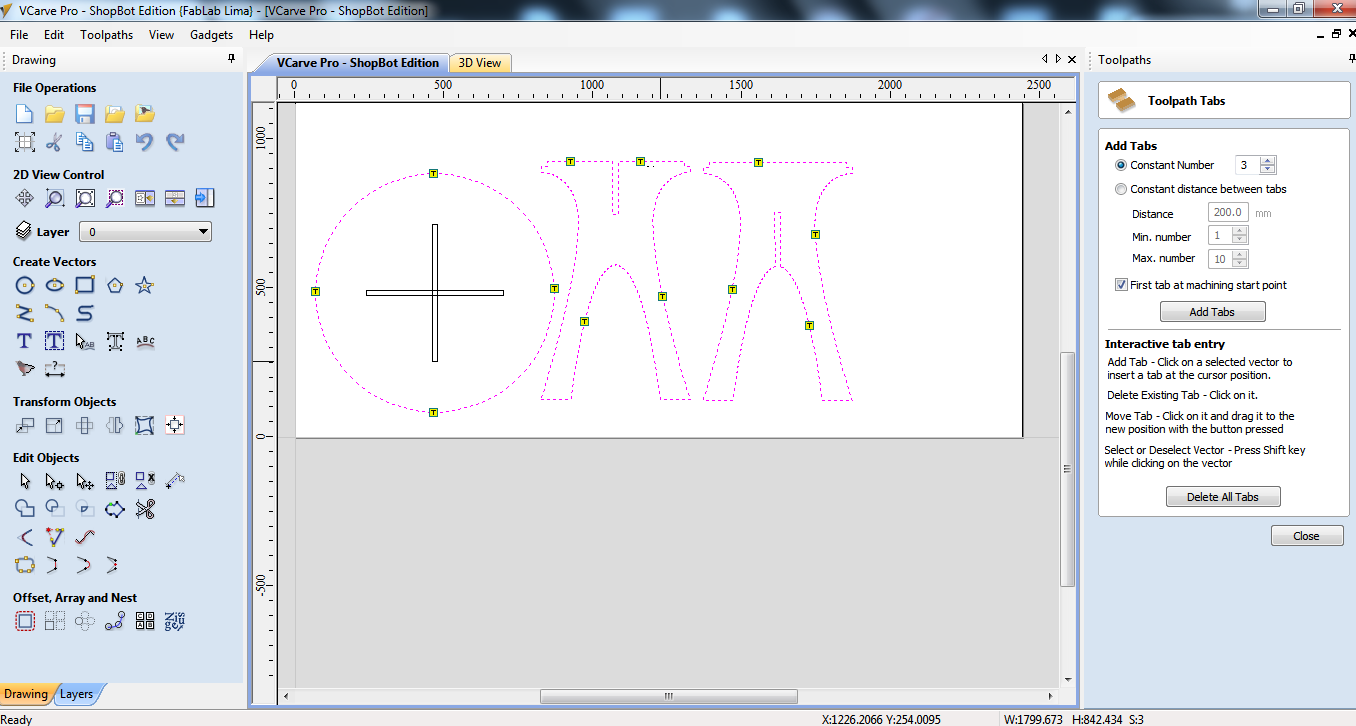The width and height of the screenshot is (1356, 726).
Task: Close the Toolpath Tabs form
Action: pos(1307,536)
